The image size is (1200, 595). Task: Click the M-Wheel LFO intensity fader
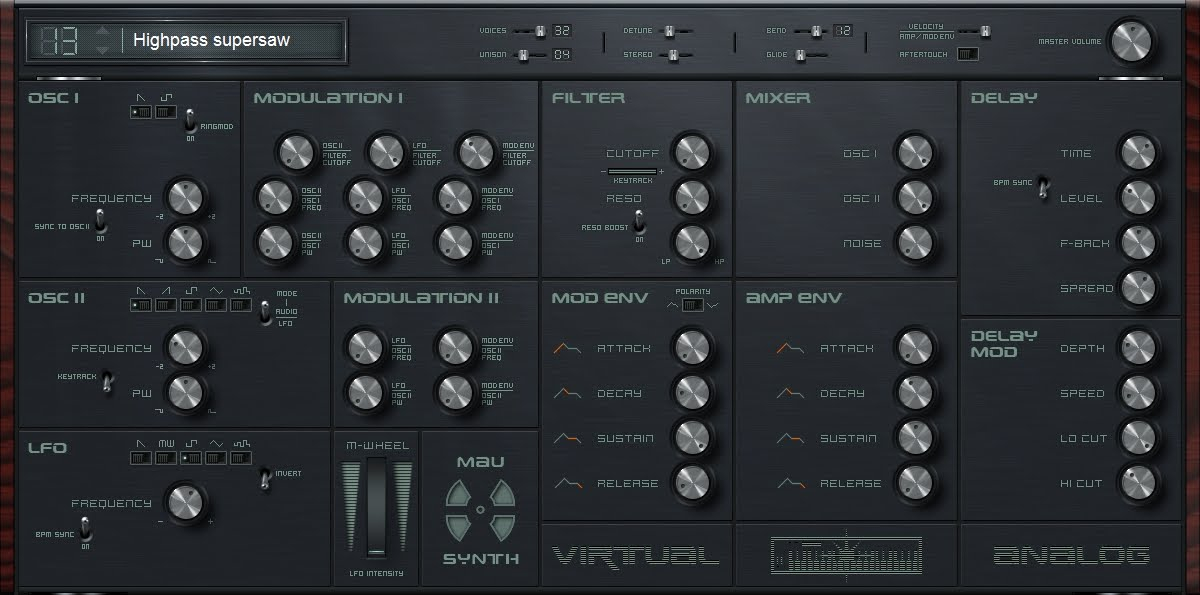coord(376,507)
